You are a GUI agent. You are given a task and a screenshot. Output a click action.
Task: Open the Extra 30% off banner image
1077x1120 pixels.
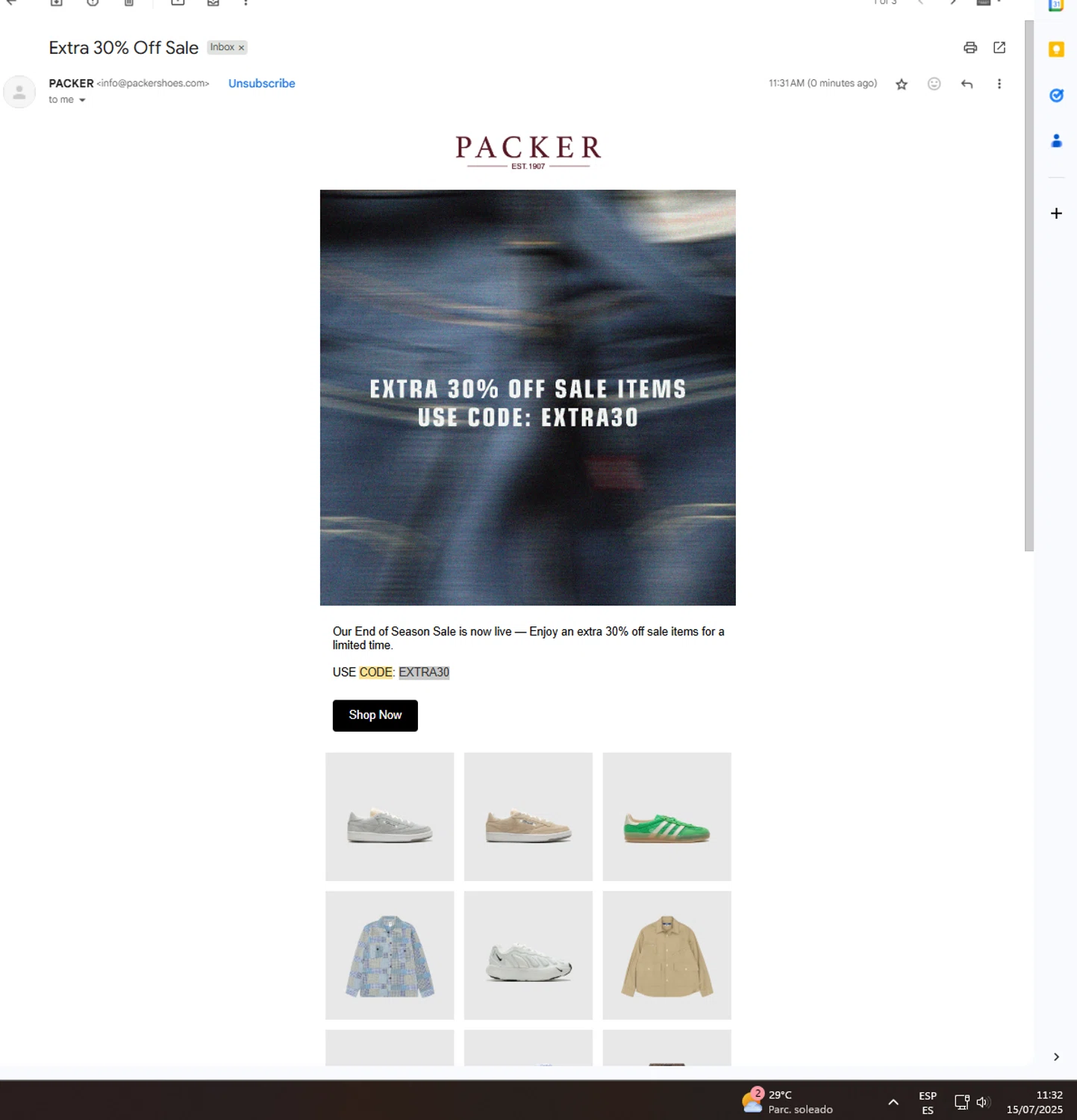(528, 397)
